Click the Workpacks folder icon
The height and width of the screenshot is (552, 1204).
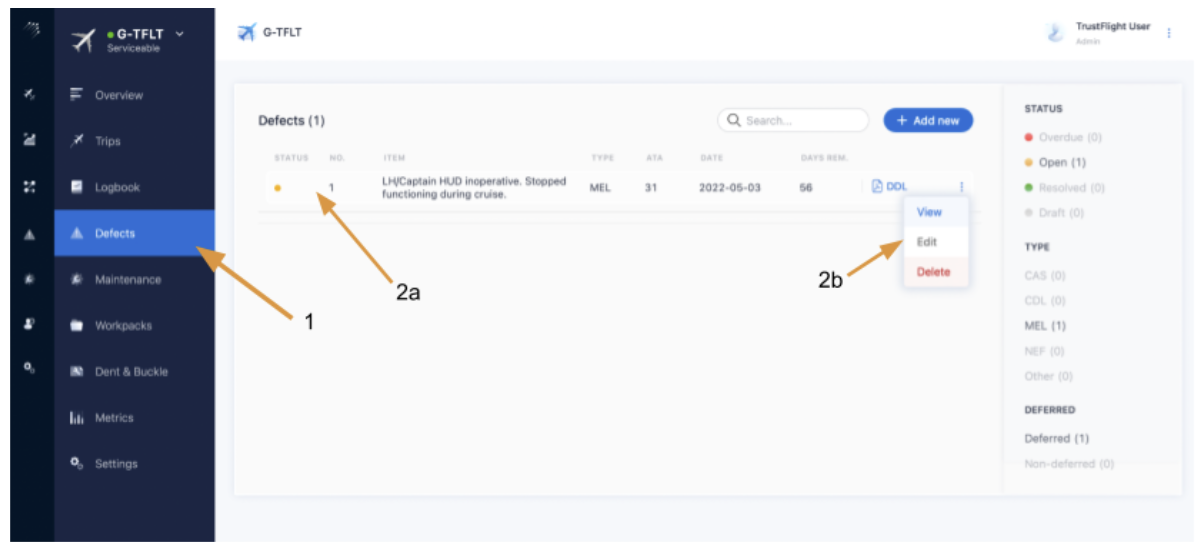pos(76,326)
